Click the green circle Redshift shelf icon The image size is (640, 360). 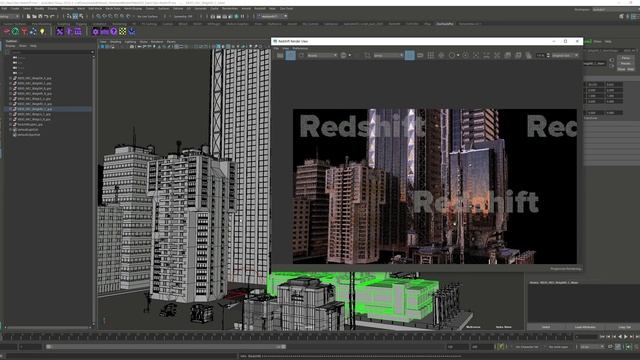coord(15,31)
